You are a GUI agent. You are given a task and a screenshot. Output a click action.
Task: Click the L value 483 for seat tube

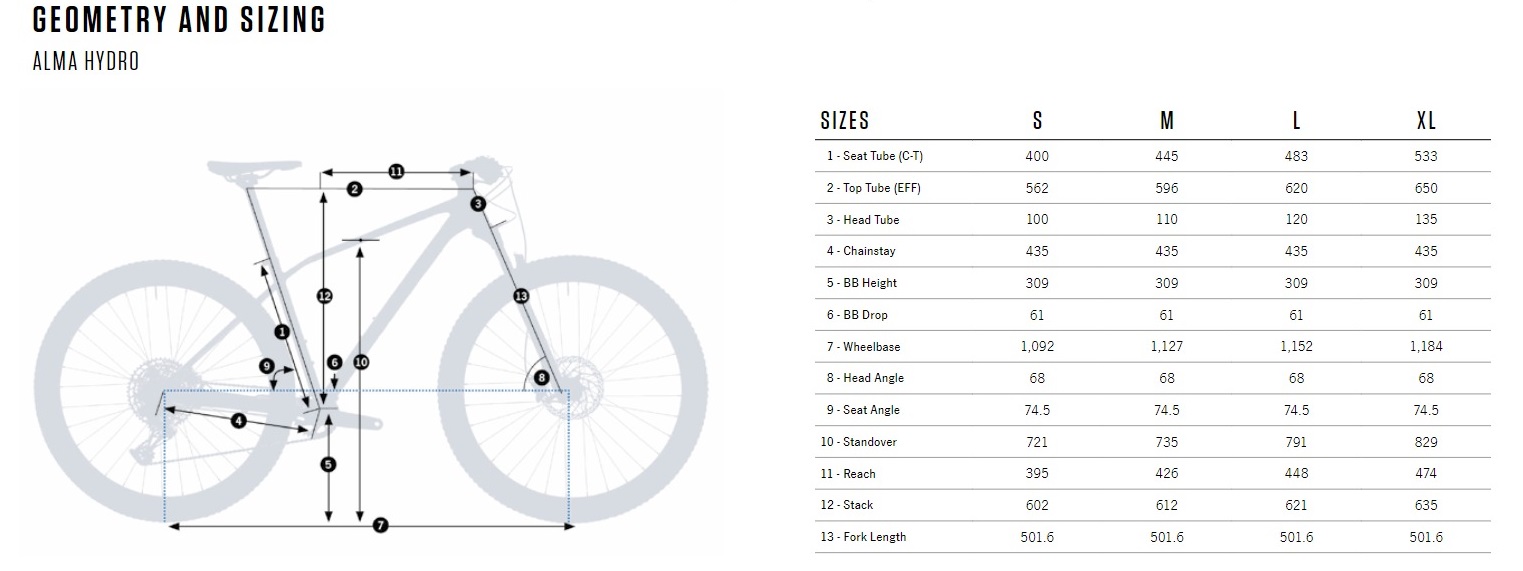(1296, 156)
